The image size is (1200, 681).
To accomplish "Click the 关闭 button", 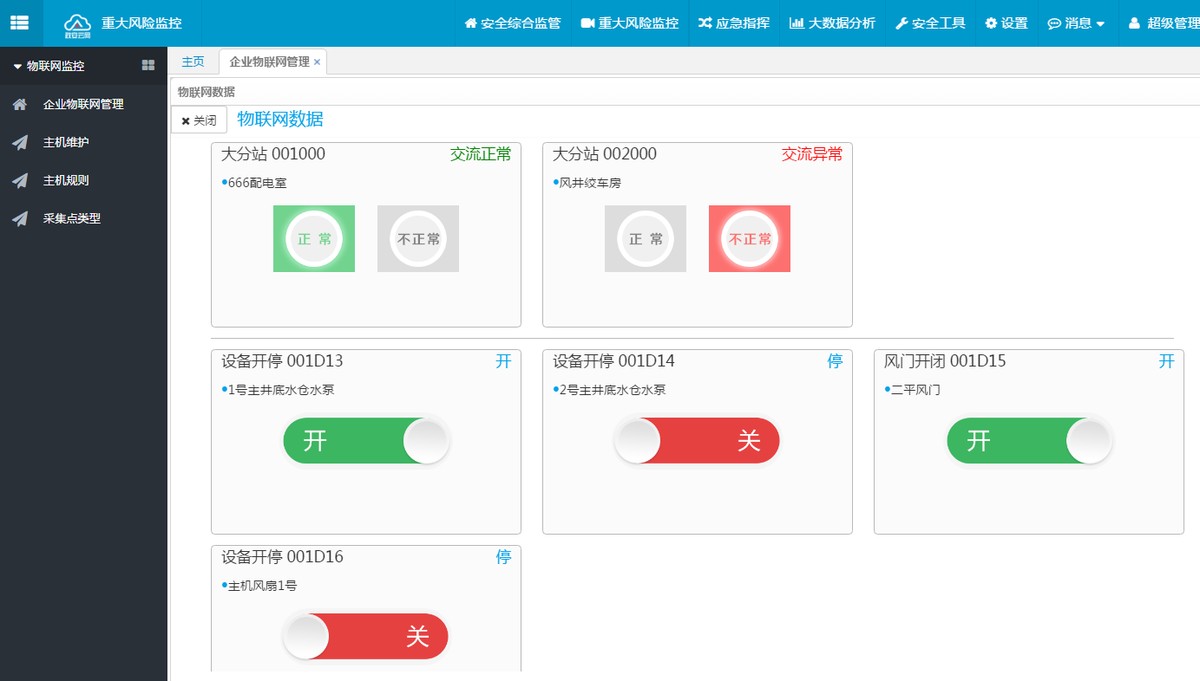I will pyautogui.click(x=199, y=120).
